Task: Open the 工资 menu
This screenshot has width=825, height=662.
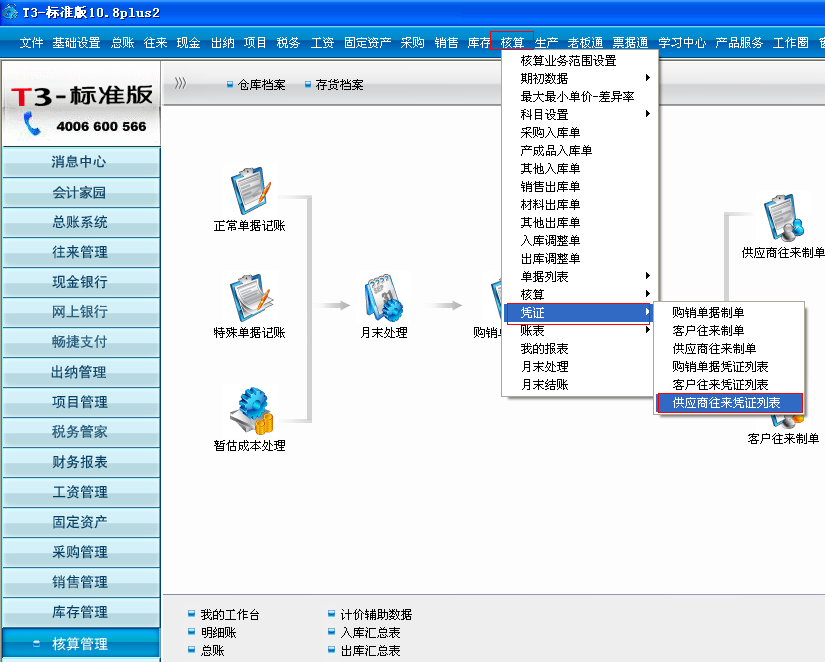Action: pyautogui.click(x=322, y=42)
